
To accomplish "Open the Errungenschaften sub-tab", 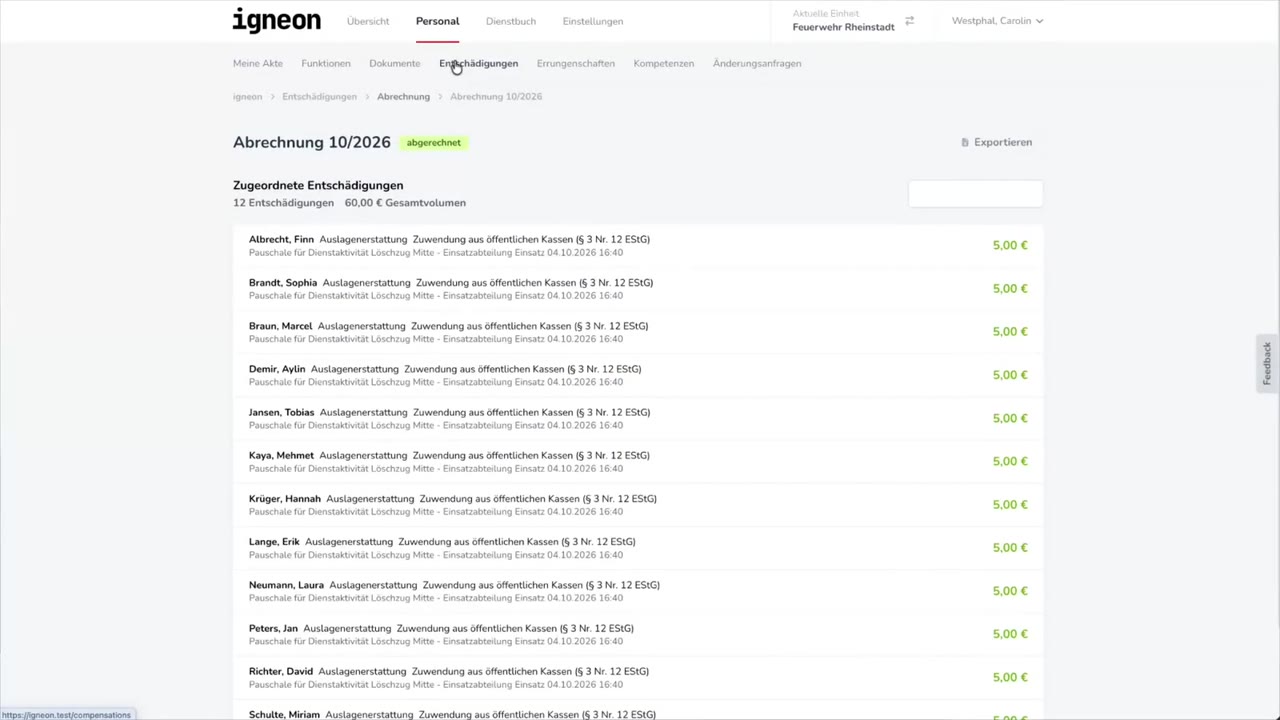I will coord(576,63).
